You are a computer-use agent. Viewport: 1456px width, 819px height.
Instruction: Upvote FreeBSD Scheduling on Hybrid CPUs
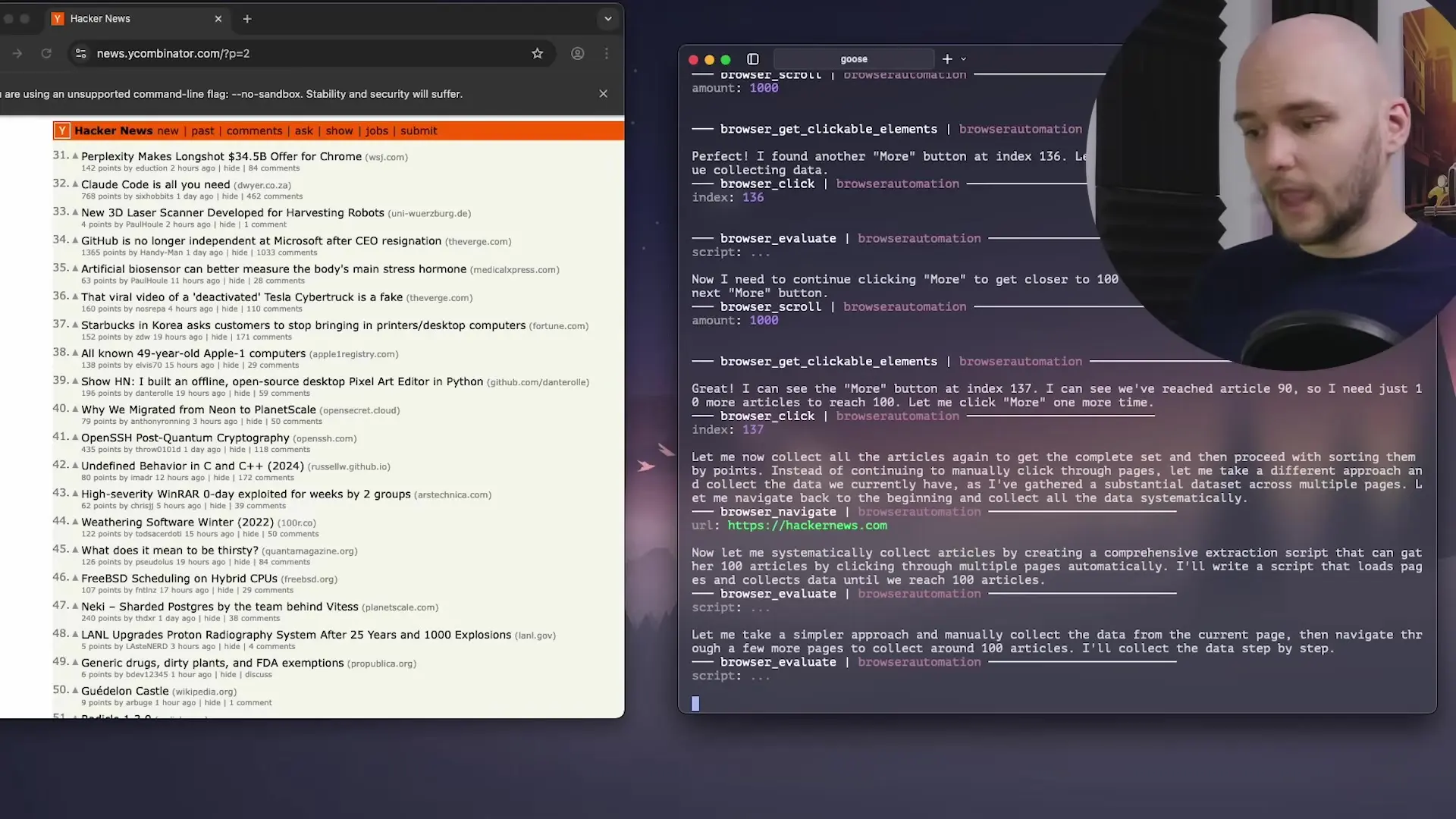pos(75,577)
